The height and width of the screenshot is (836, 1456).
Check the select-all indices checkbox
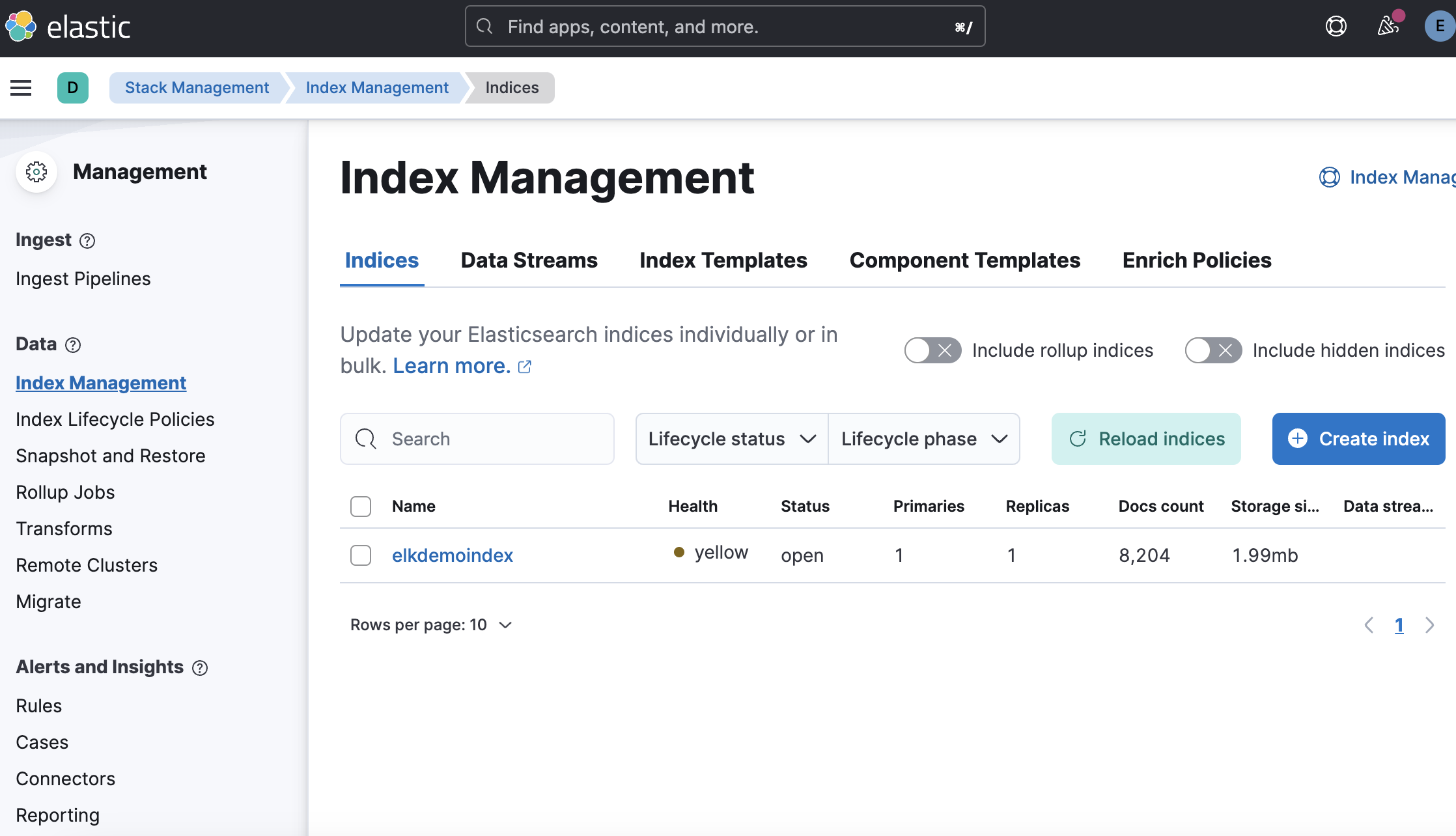pos(361,507)
